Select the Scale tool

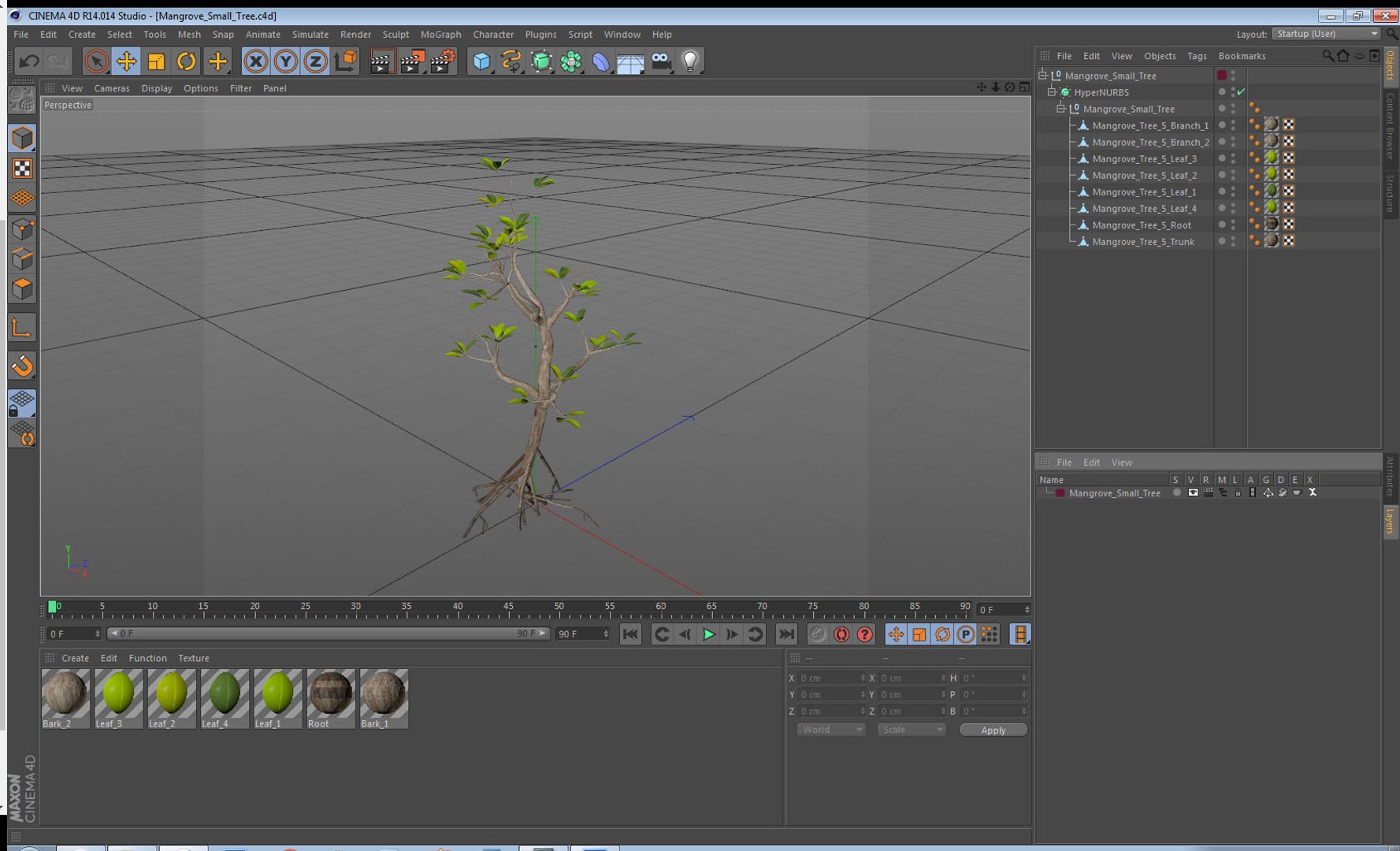tap(156, 61)
